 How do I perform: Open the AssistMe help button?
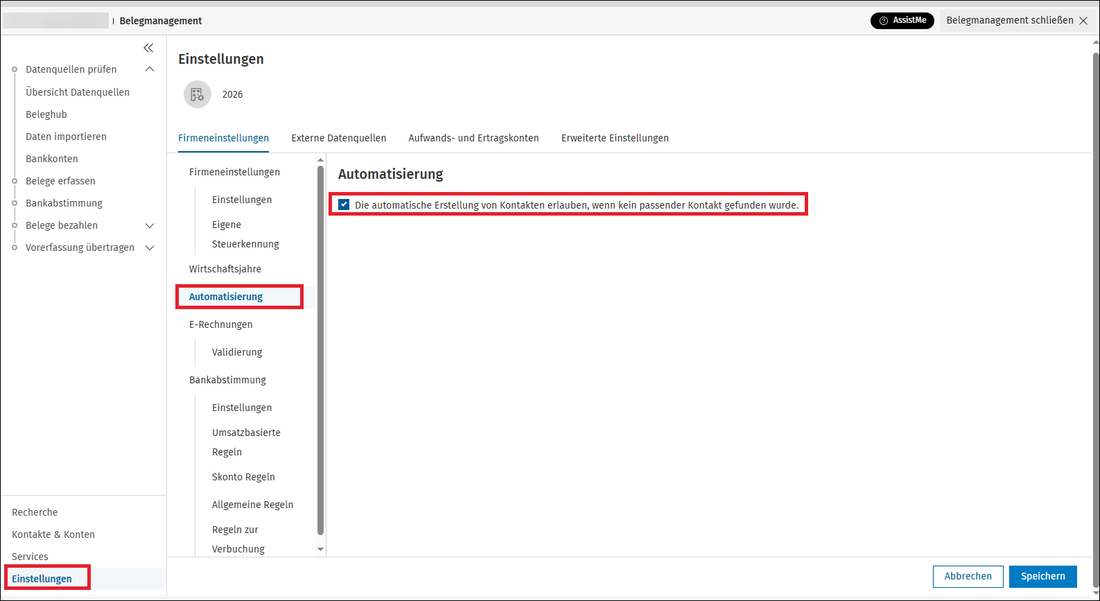[x=902, y=20]
